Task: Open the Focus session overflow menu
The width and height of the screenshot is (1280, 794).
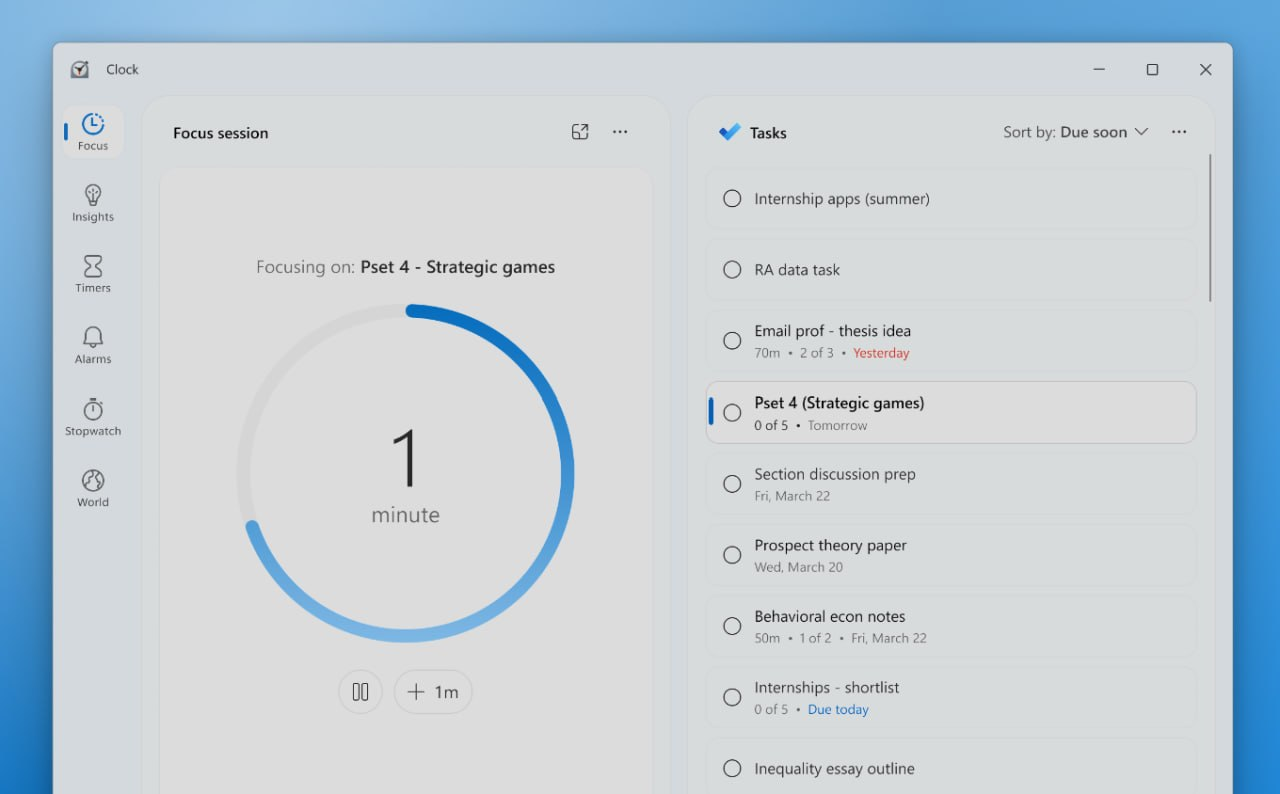Action: (620, 131)
